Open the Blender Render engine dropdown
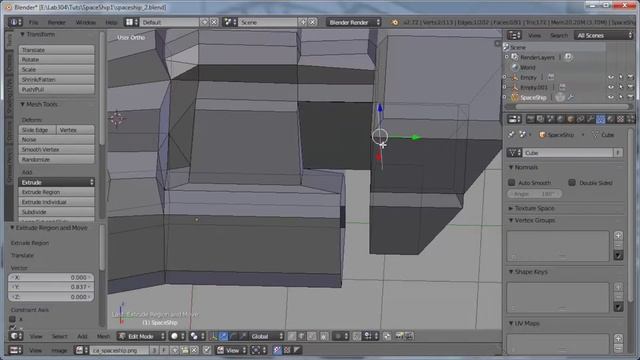The width and height of the screenshot is (640, 360). coord(353,22)
